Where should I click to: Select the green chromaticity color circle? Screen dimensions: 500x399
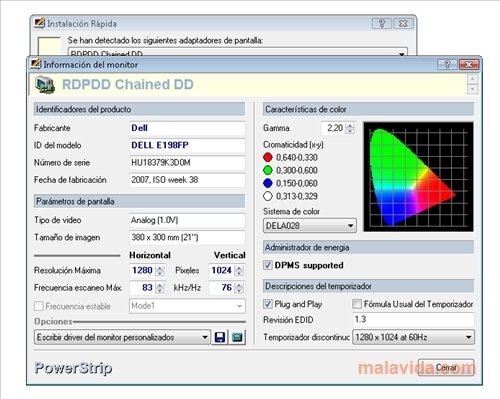268,170
